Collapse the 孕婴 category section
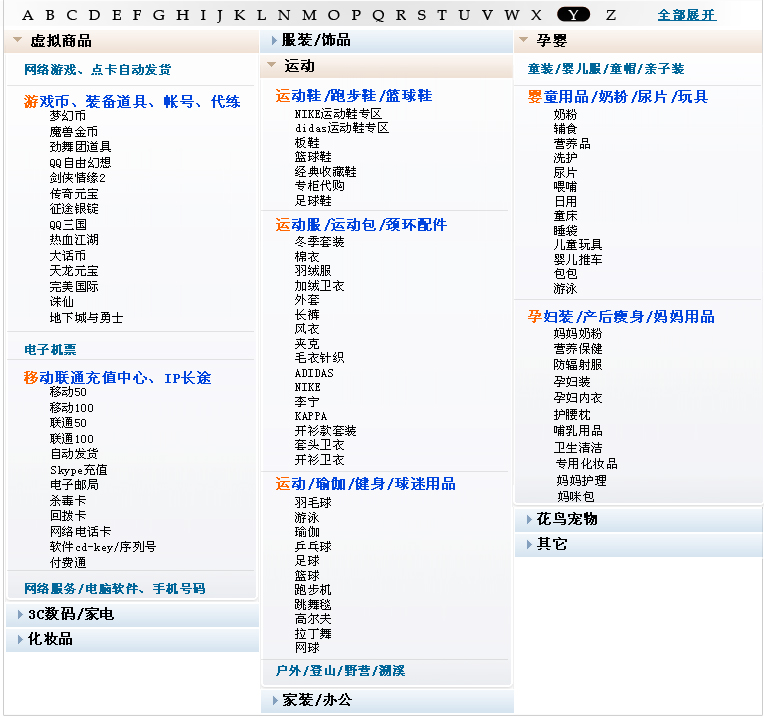The width and height of the screenshot is (764, 718). point(551,41)
